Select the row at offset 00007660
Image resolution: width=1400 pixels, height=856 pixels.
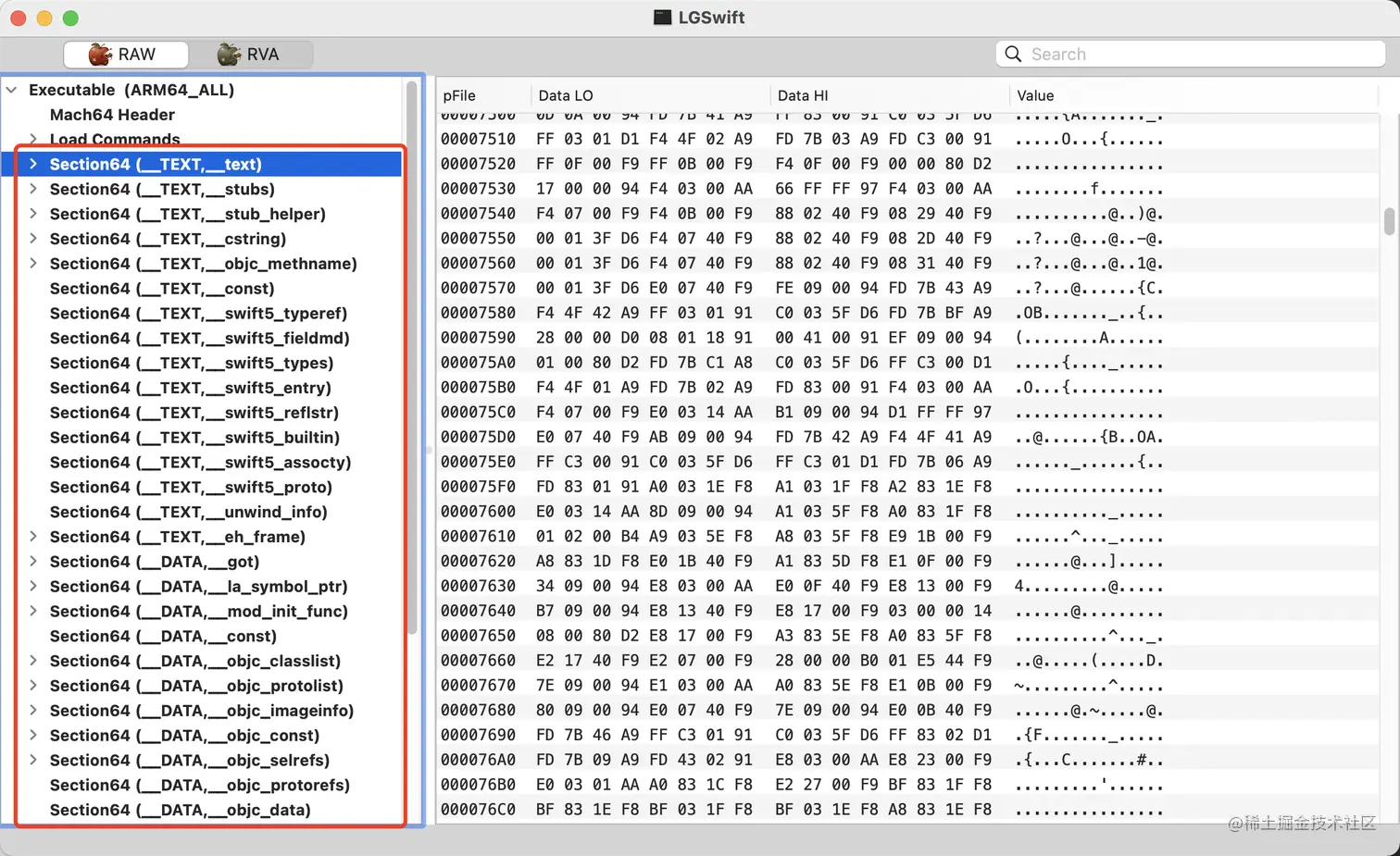pos(909,661)
